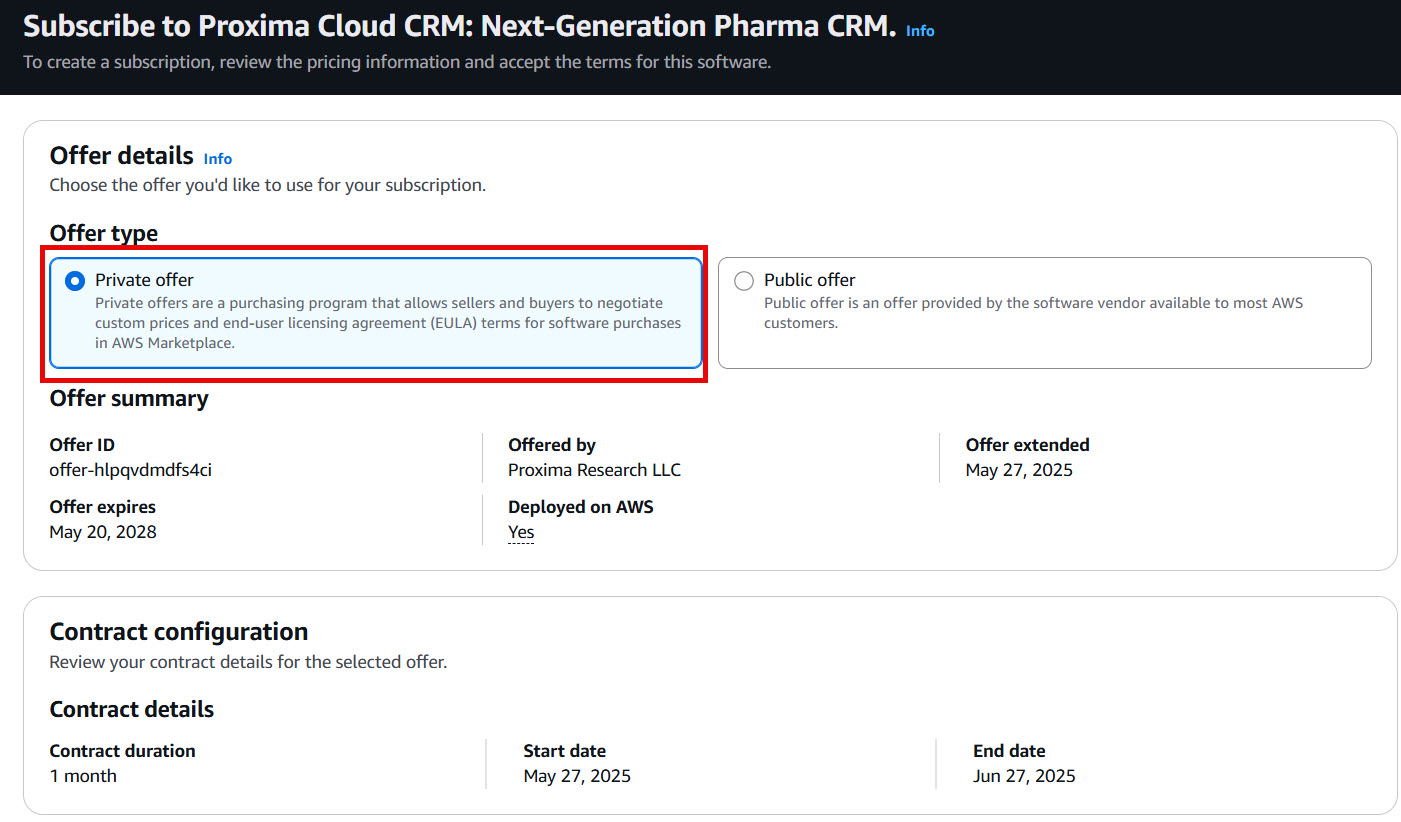Click the Start date May 27, 2025
Viewport: 1401px width, 822px height.
577,775
